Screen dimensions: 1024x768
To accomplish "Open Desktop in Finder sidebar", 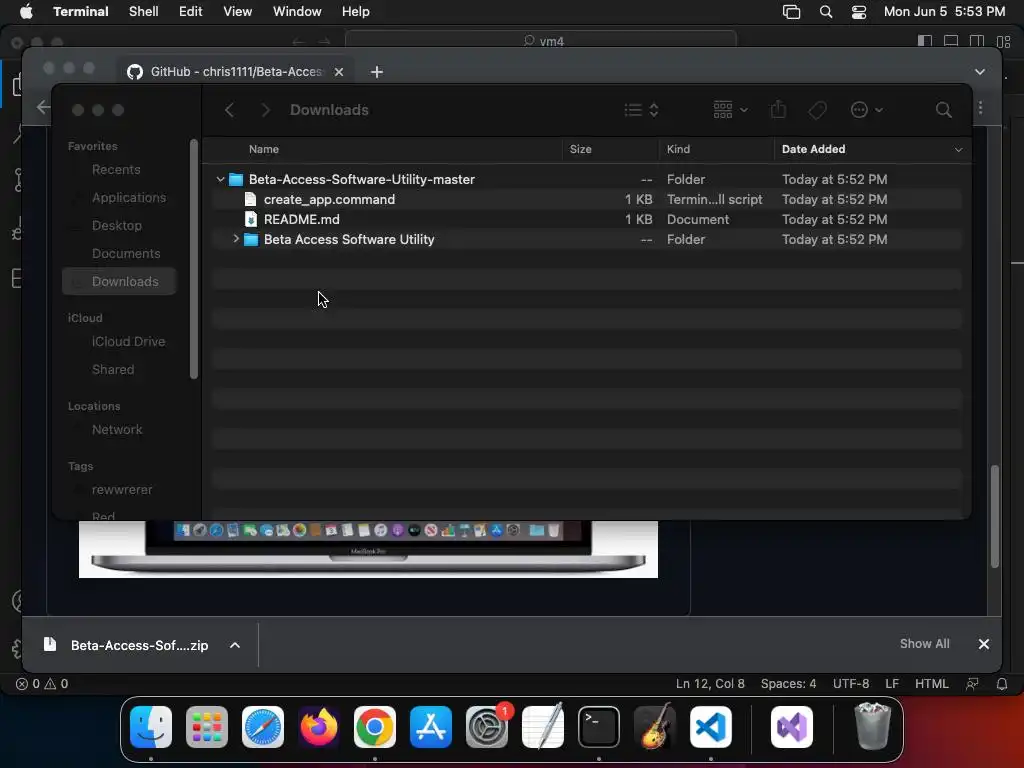I will 116,225.
